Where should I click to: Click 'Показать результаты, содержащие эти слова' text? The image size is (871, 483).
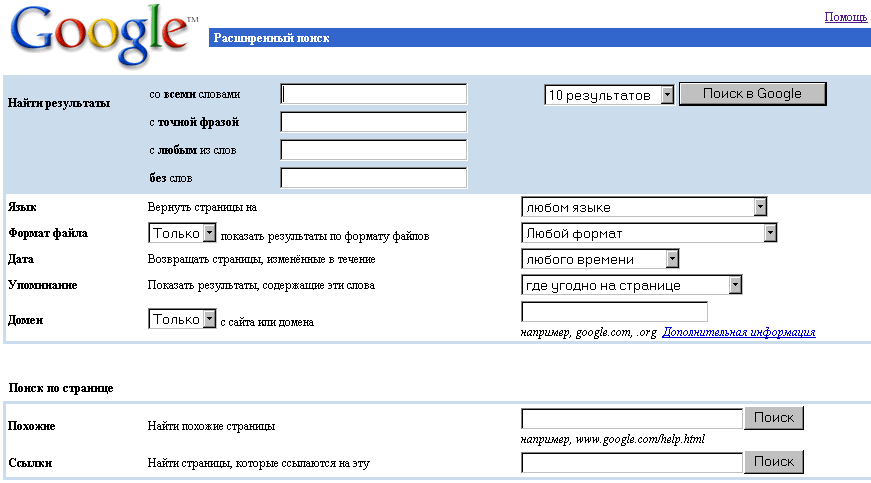click(x=261, y=285)
